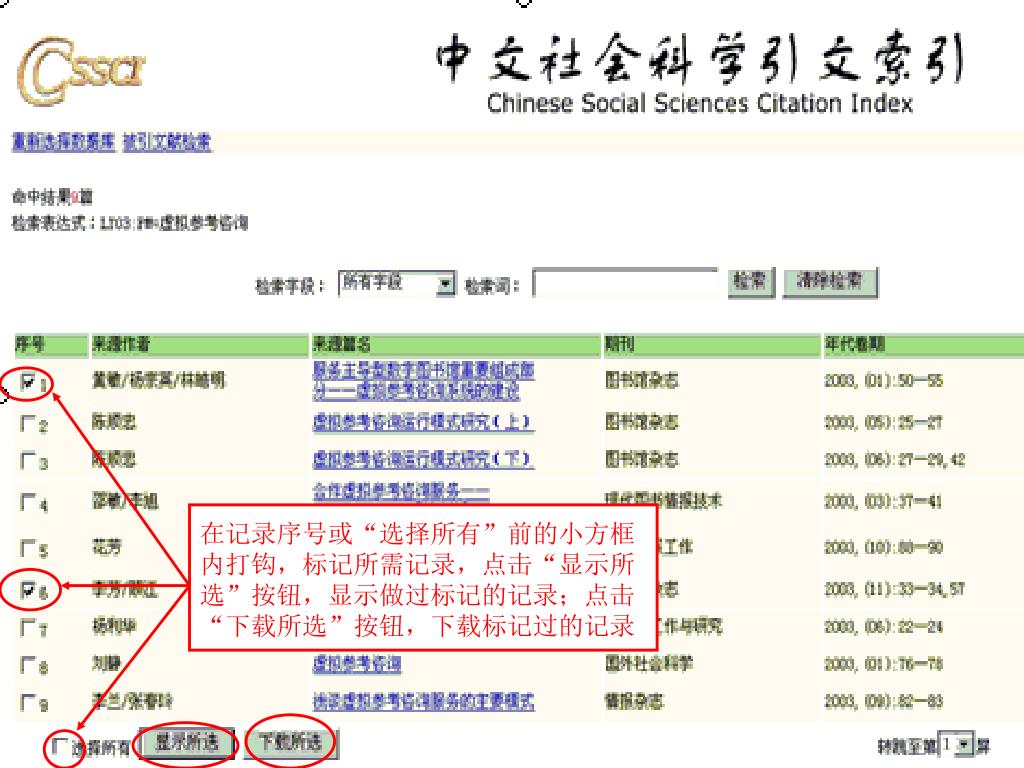Open the 转跳至第 page number dropdown
Viewport: 1024px width, 768px height.
coord(956,744)
